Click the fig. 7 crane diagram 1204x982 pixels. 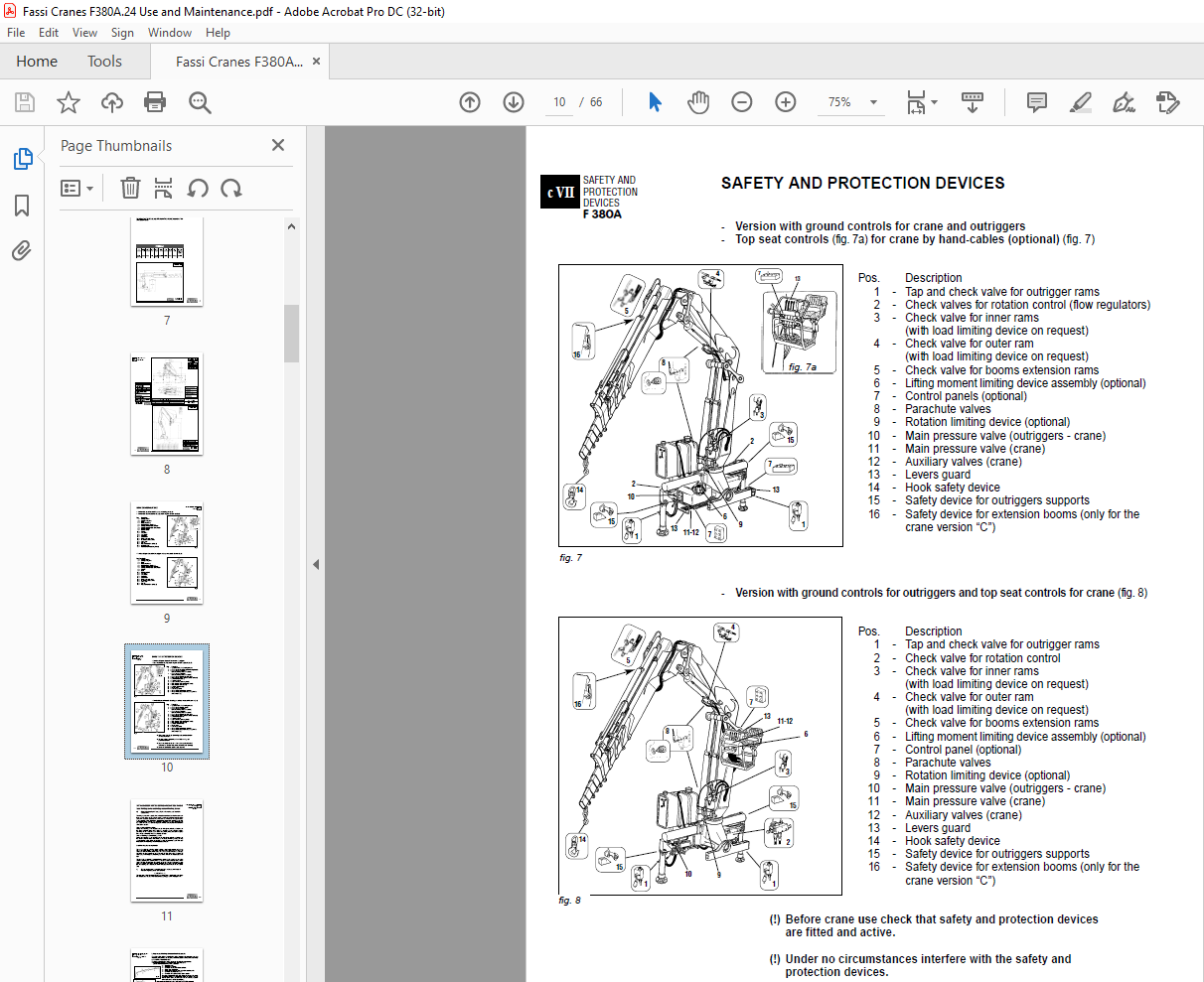tap(700, 406)
